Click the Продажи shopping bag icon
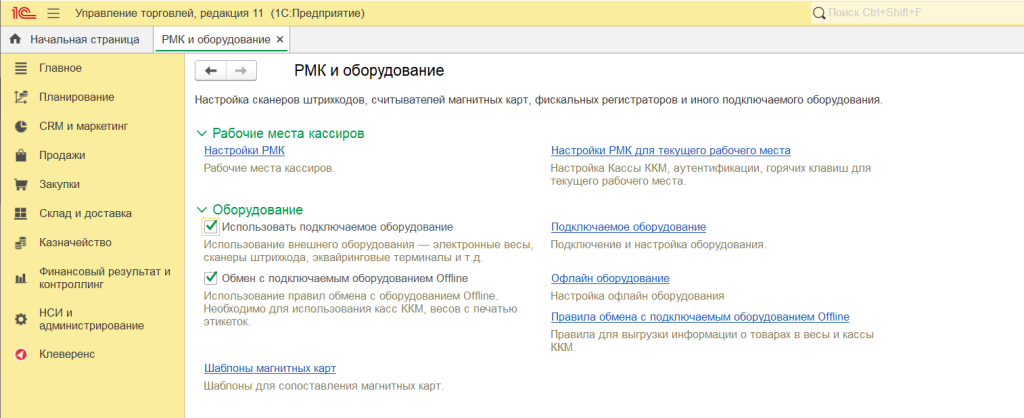 click(21, 155)
